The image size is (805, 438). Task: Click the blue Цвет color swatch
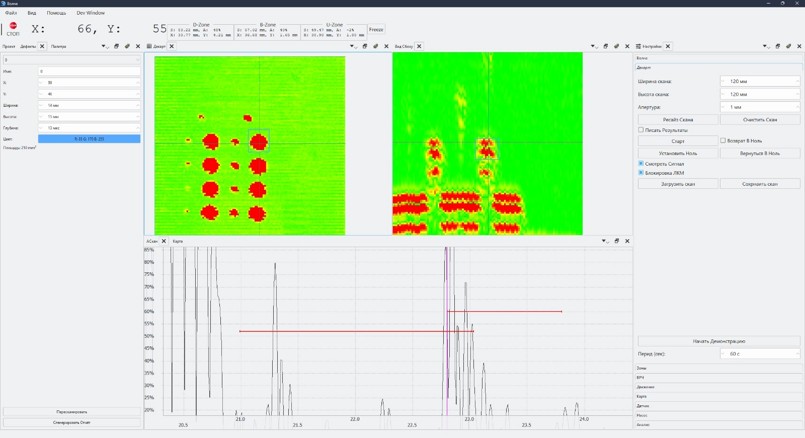pos(89,139)
